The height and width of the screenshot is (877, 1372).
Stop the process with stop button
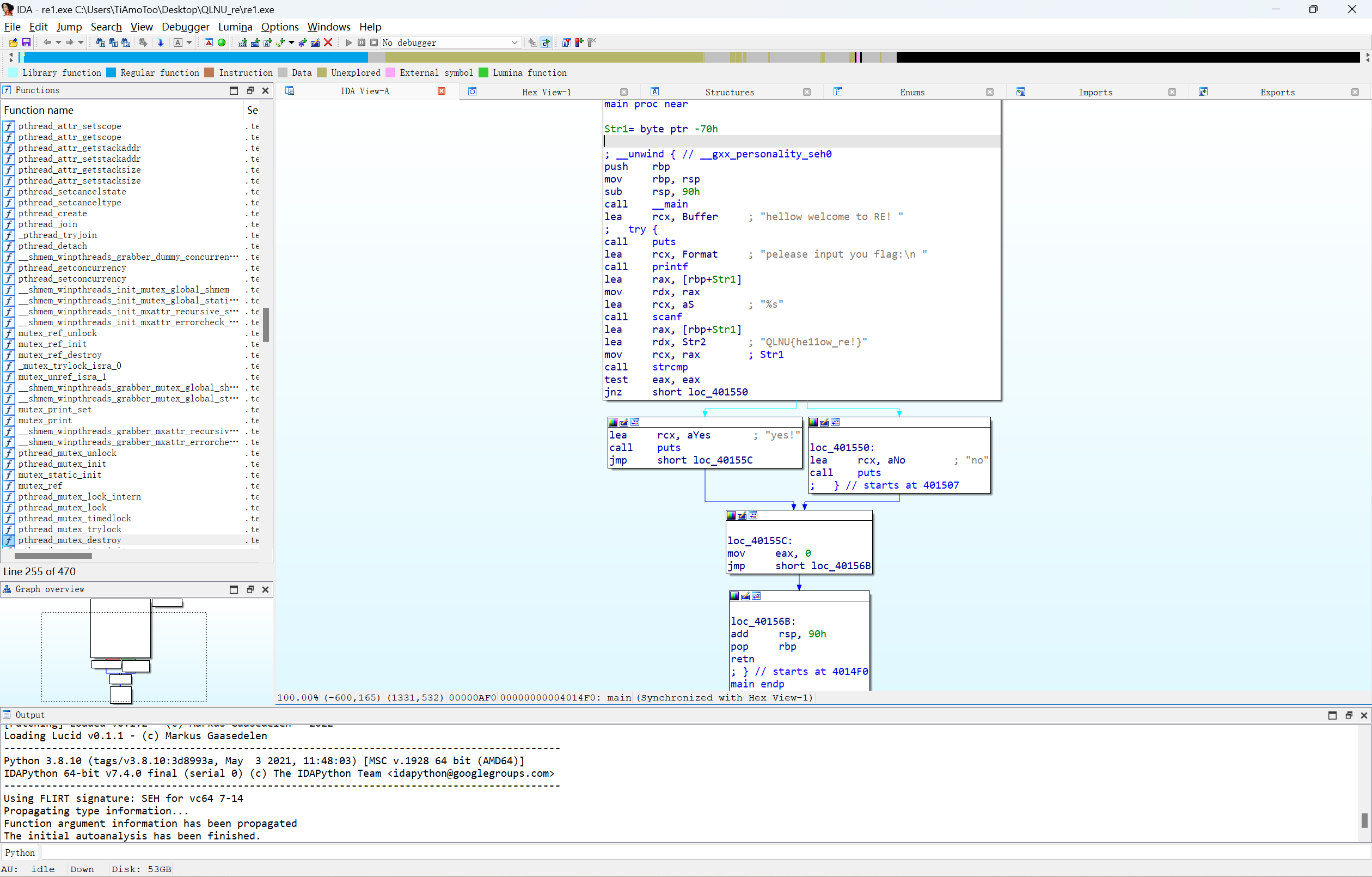coord(374,42)
